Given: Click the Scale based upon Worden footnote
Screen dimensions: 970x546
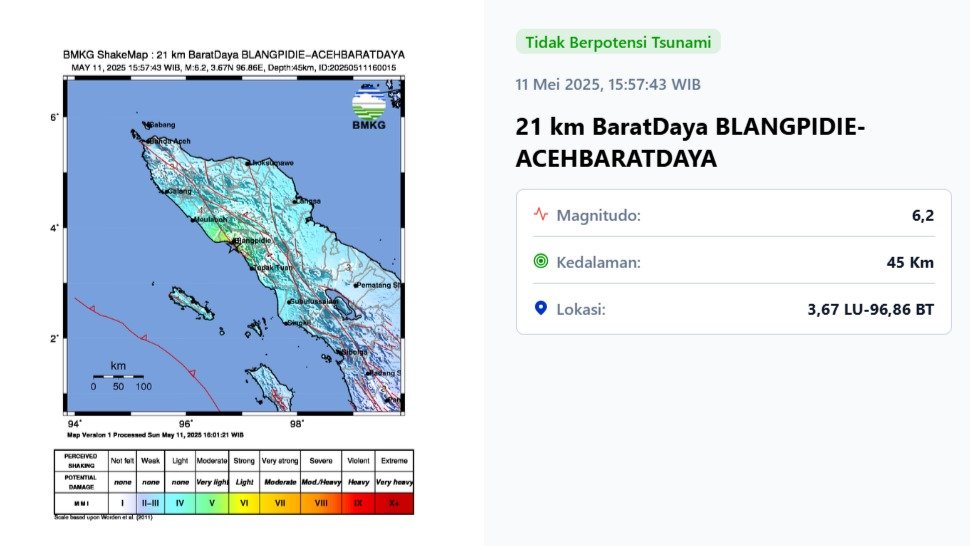Looking at the screenshot, I should [103, 517].
